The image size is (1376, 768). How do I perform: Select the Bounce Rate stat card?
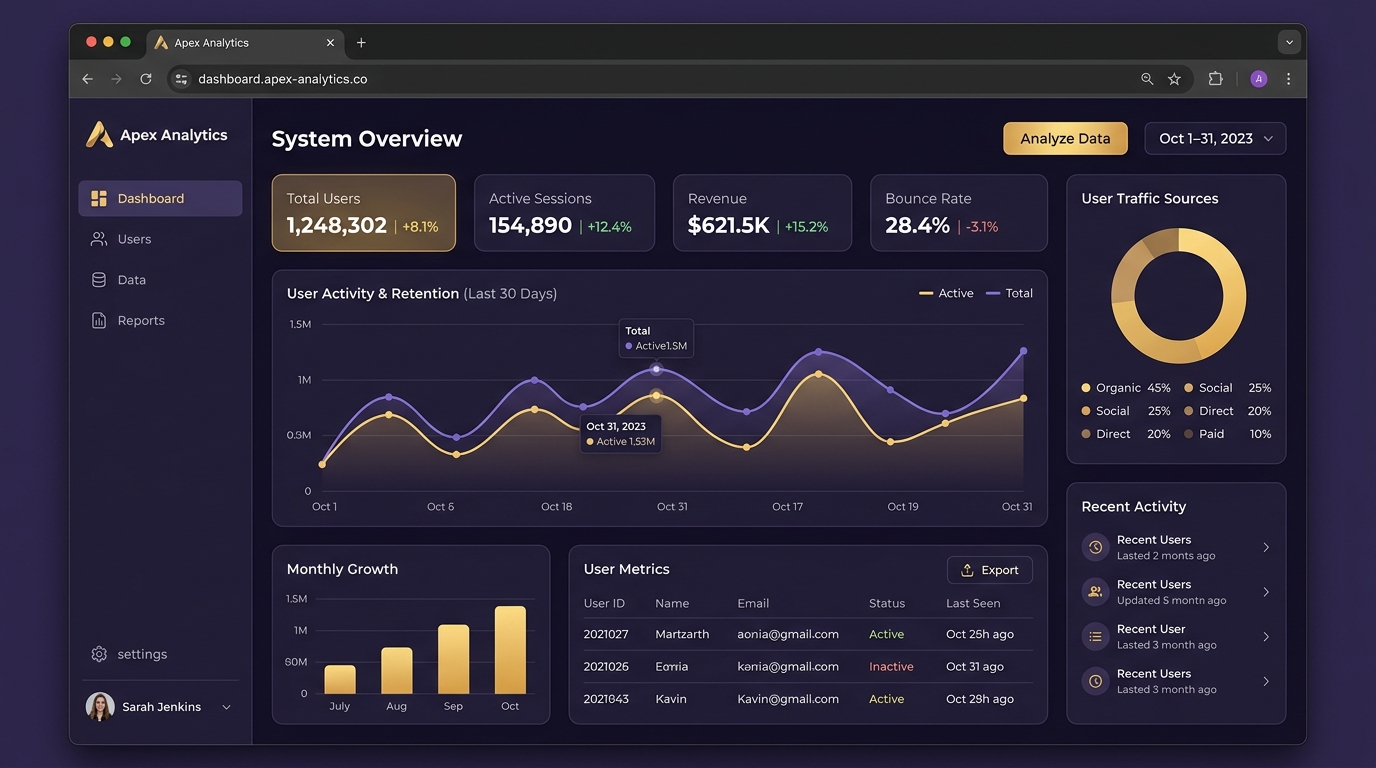959,213
